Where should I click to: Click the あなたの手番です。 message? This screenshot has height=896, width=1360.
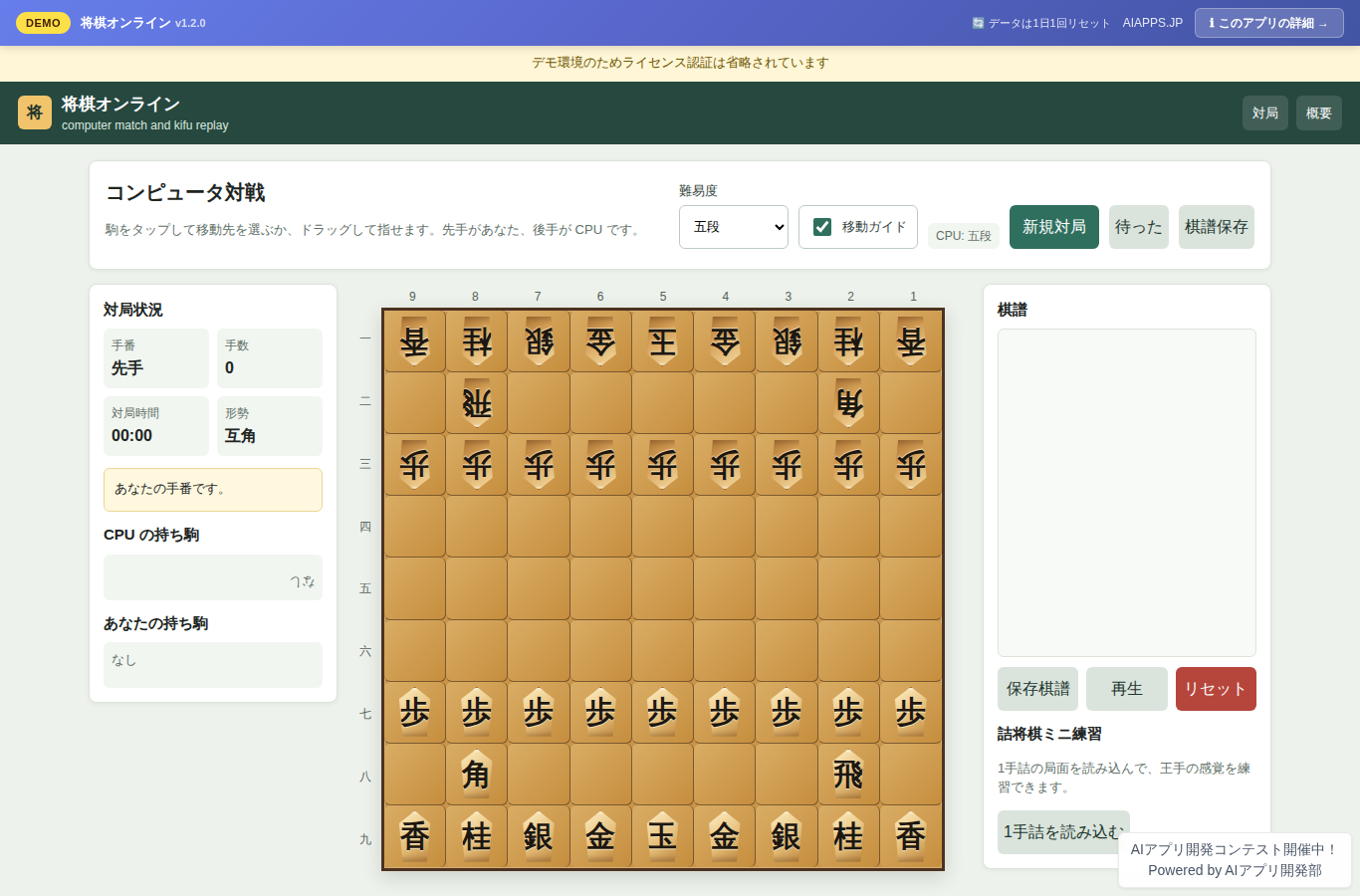(x=213, y=490)
